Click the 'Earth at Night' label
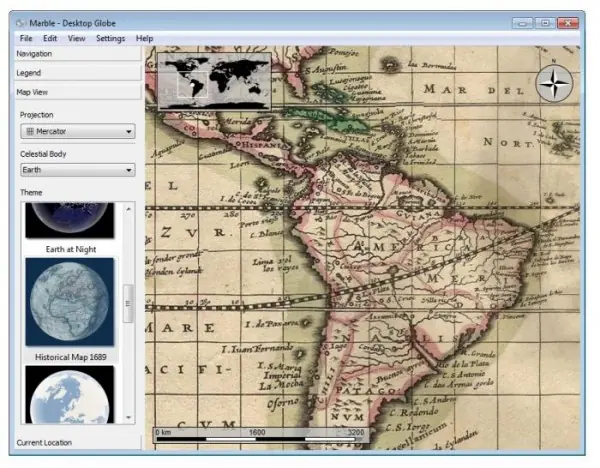Viewport: 600px width, 468px height. [71, 249]
